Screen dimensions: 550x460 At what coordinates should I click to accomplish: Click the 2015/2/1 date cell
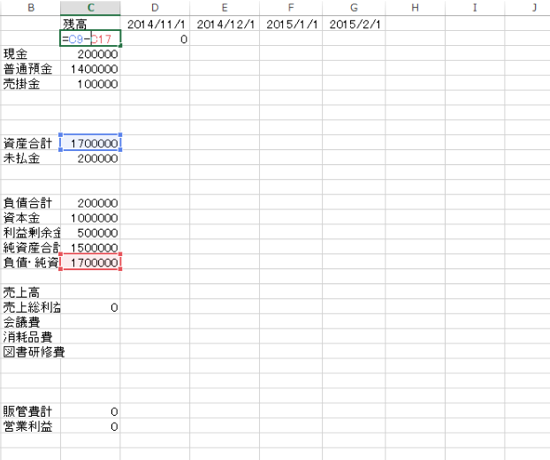click(354, 24)
